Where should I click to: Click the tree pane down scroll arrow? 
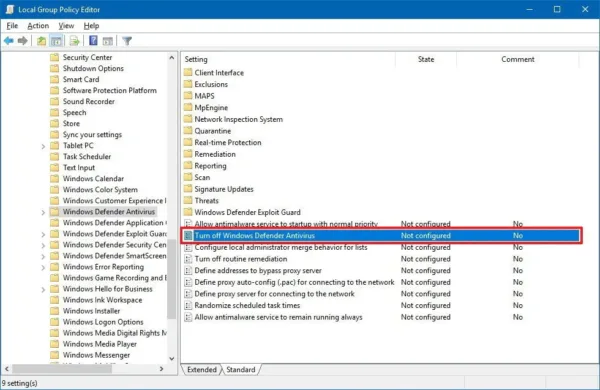tap(172, 359)
